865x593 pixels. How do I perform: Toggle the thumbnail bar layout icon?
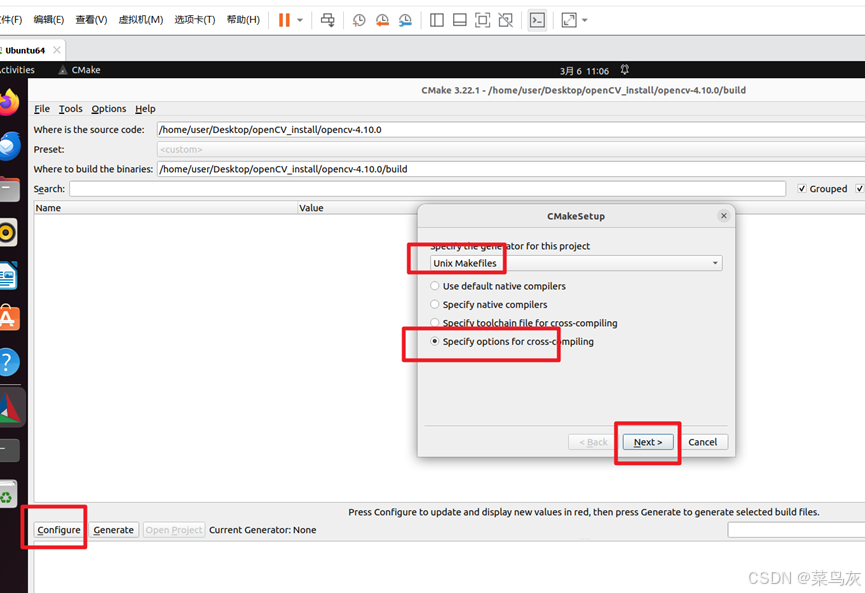459,20
